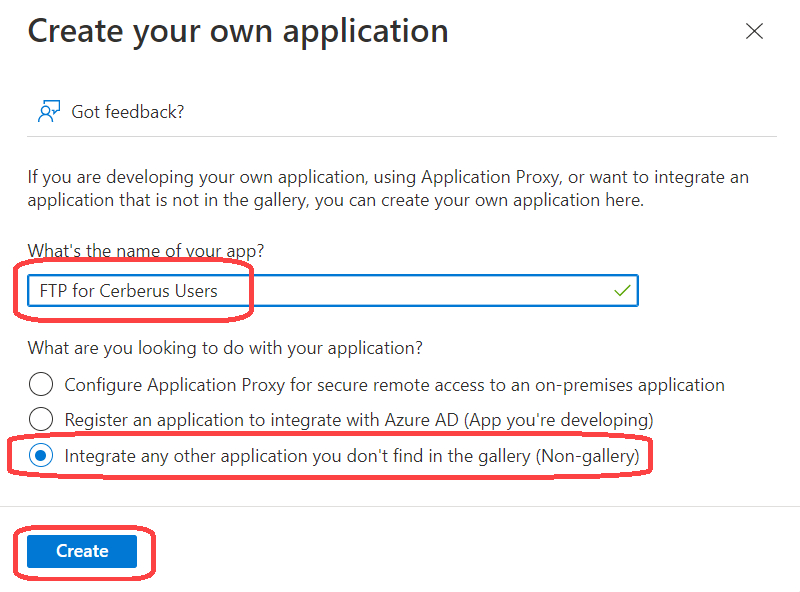Select the Non-gallery integrate radio button
Screen dimensions: 800x592
41,456
